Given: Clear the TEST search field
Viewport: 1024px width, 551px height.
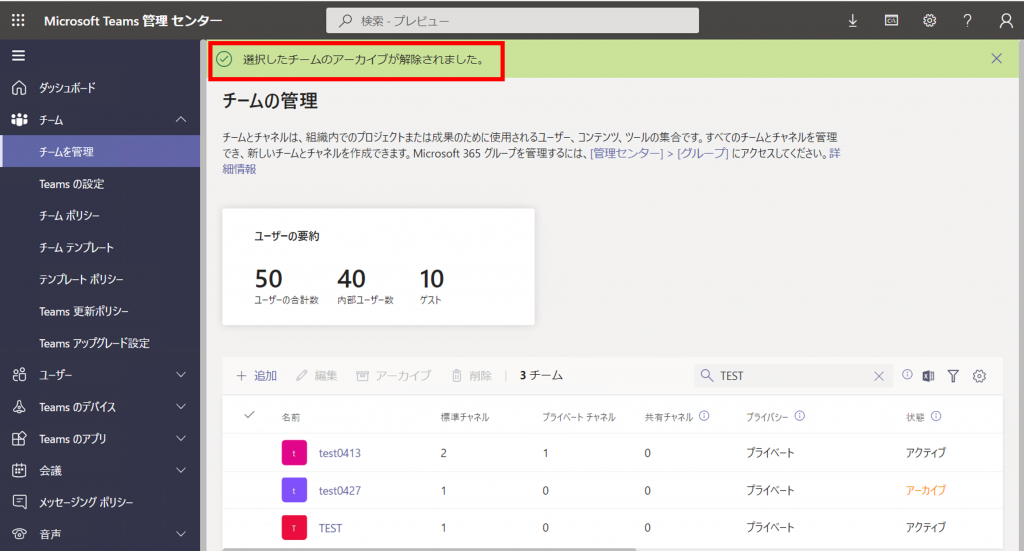Looking at the screenshot, I should (879, 376).
